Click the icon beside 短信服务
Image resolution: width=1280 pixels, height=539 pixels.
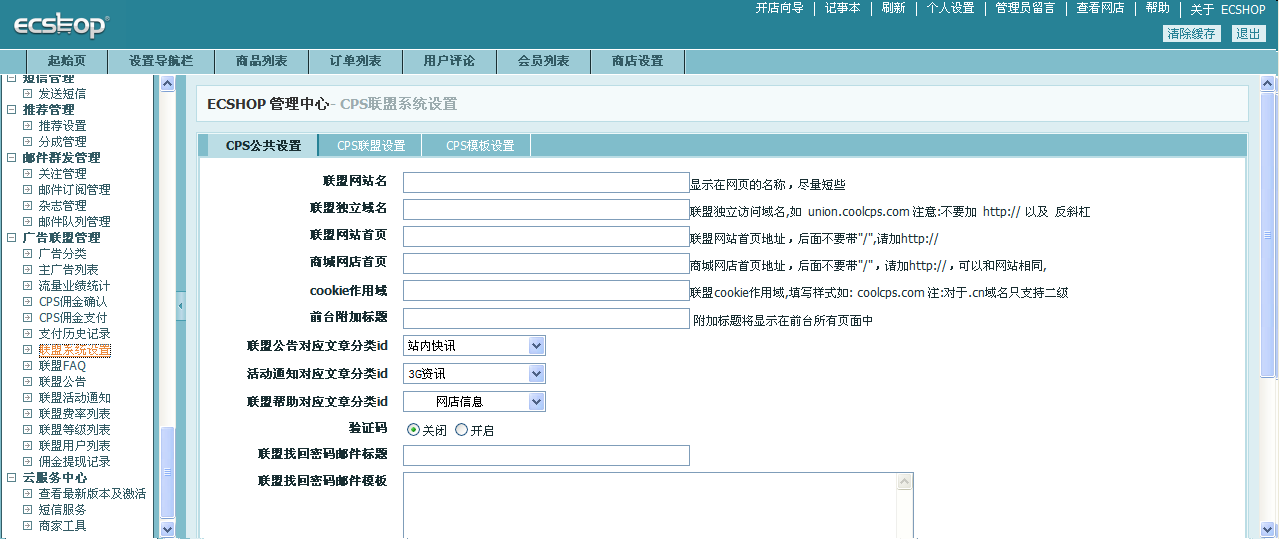[28, 510]
